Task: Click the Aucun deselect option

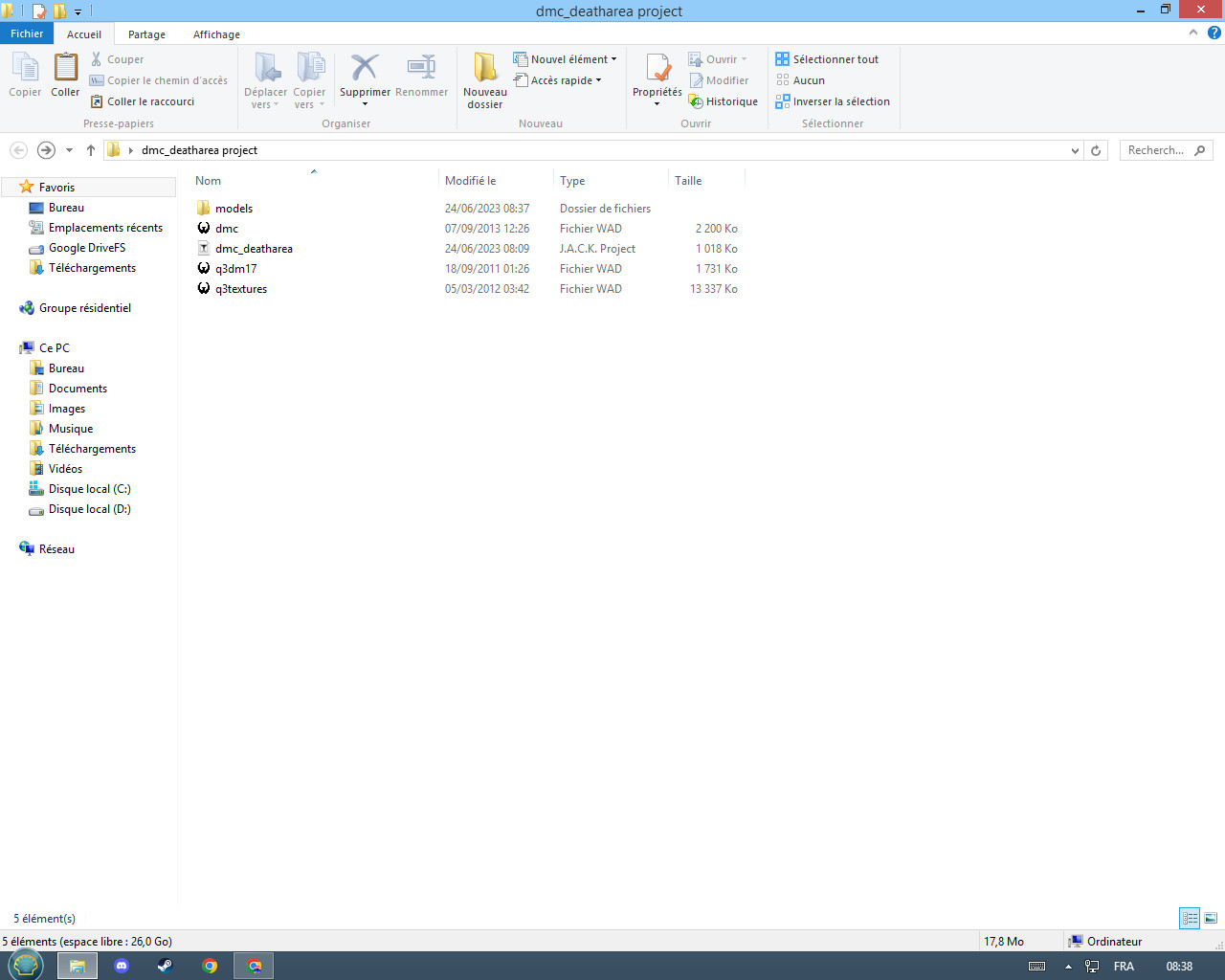Action: click(x=800, y=80)
